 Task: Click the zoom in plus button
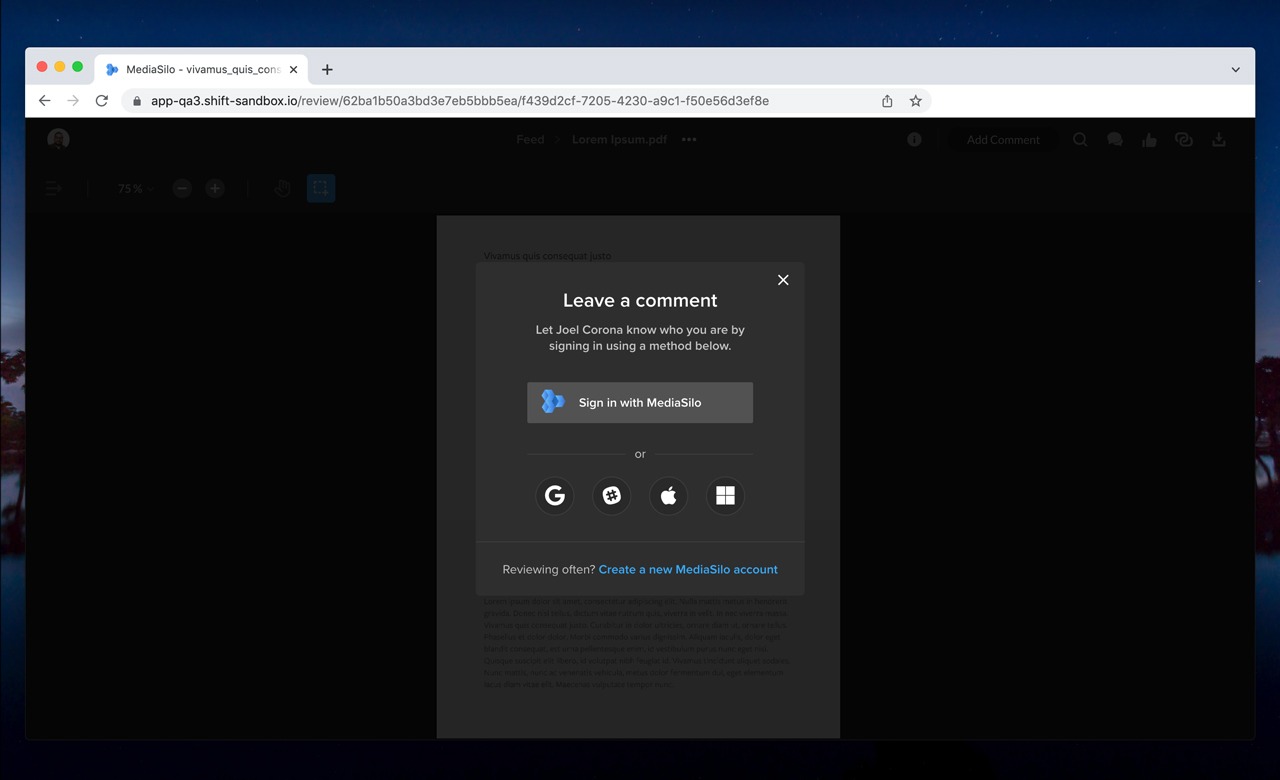point(215,188)
